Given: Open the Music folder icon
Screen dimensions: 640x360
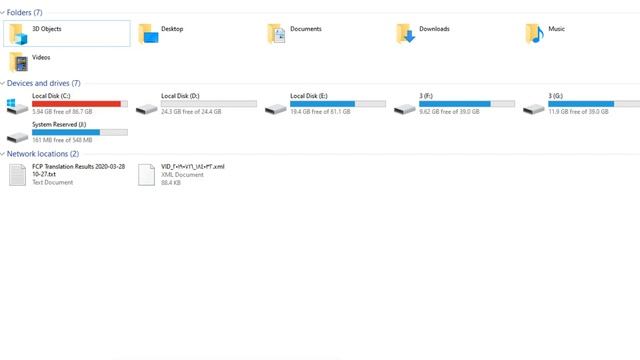Looking at the screenshot, I should coord(535,34).
